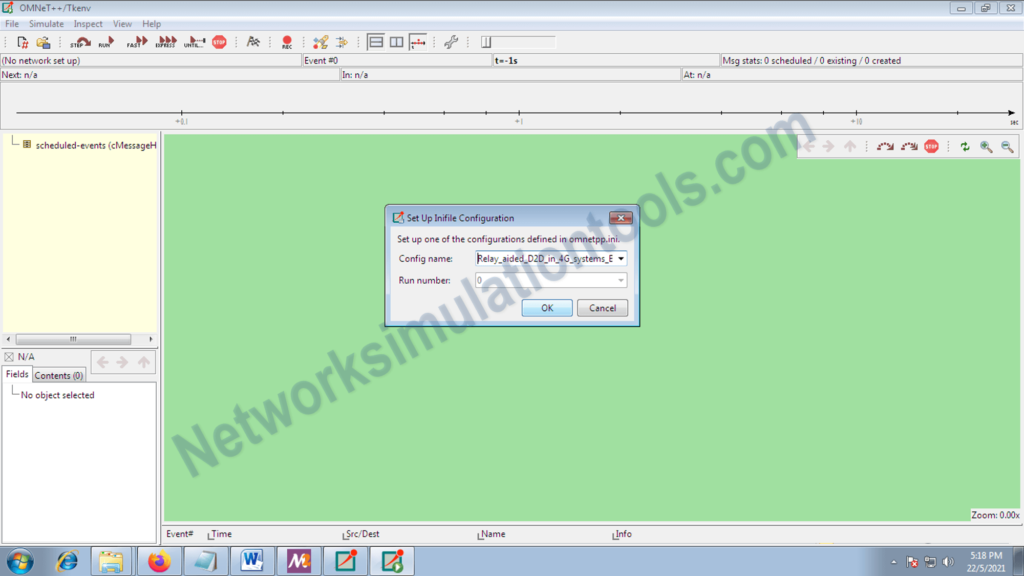Click the zoom-in magnifier icon above the canvas

[985, 146]
